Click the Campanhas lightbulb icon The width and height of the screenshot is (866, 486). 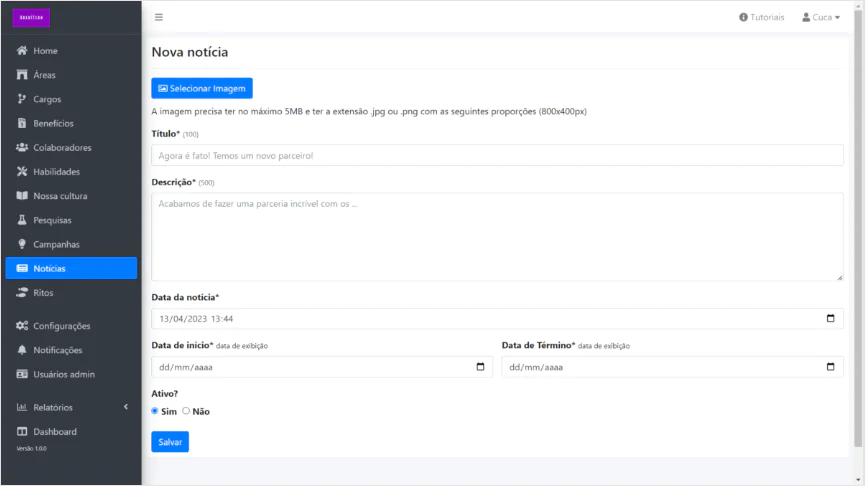pos(22,244)
